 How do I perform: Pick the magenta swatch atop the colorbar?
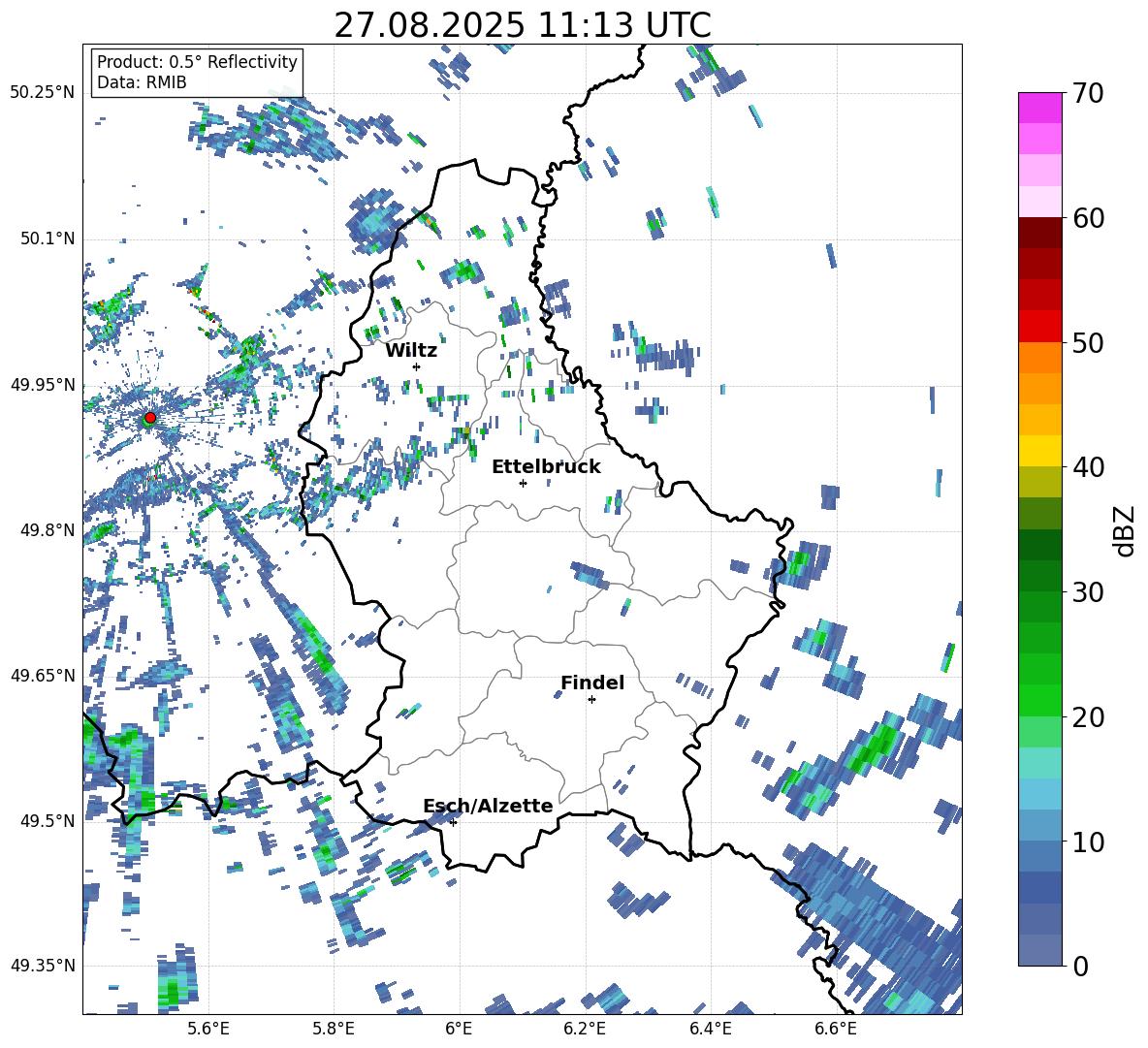(1039, 108)
